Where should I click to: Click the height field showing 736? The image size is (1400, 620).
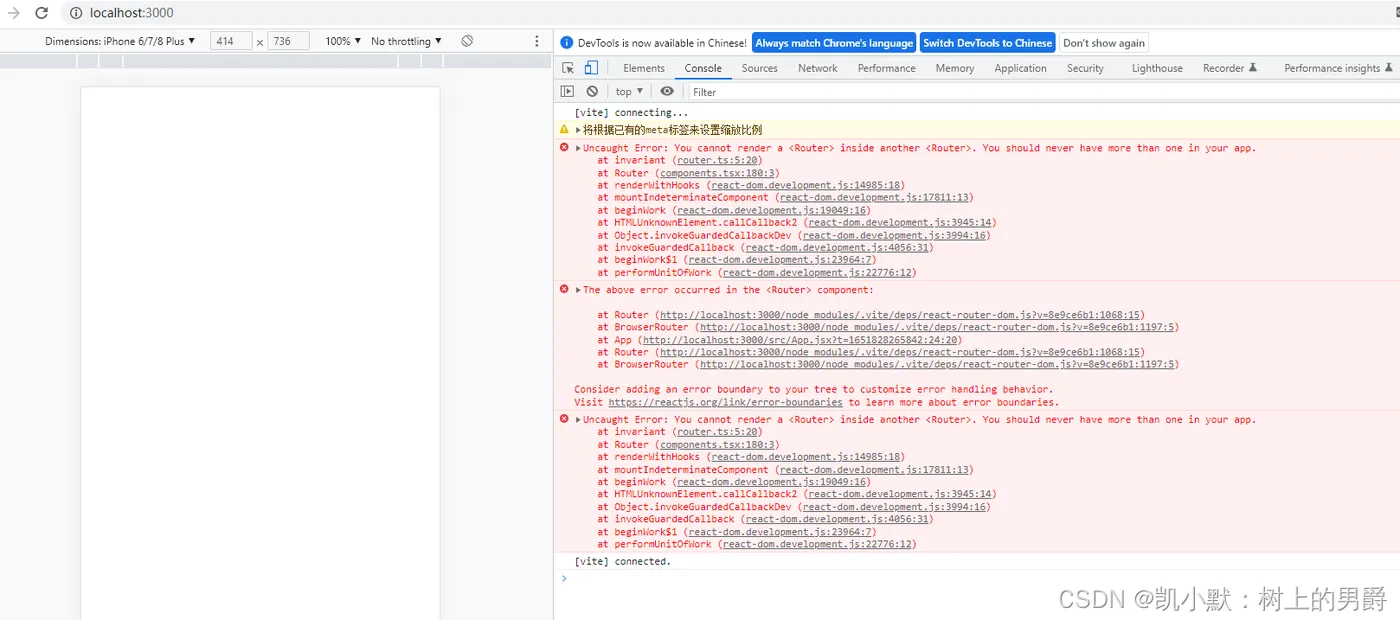coord(288,41)
